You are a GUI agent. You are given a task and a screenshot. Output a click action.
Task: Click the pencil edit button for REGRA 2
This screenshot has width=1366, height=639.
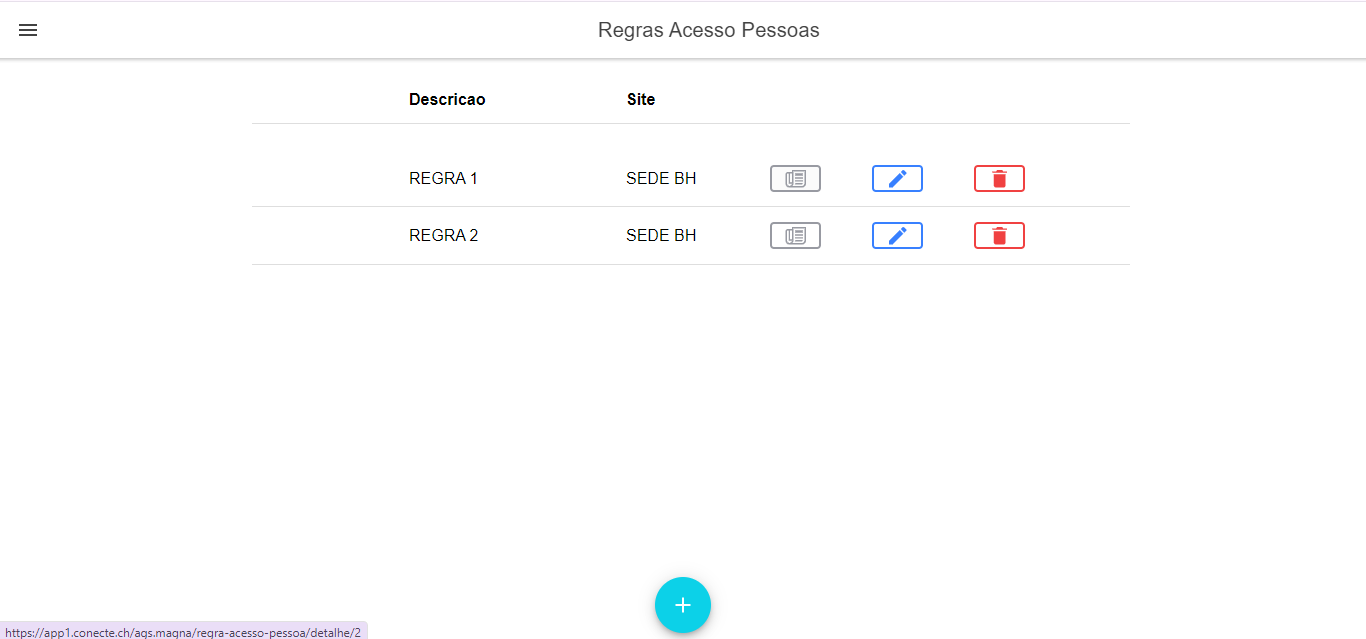coord(897,236)
